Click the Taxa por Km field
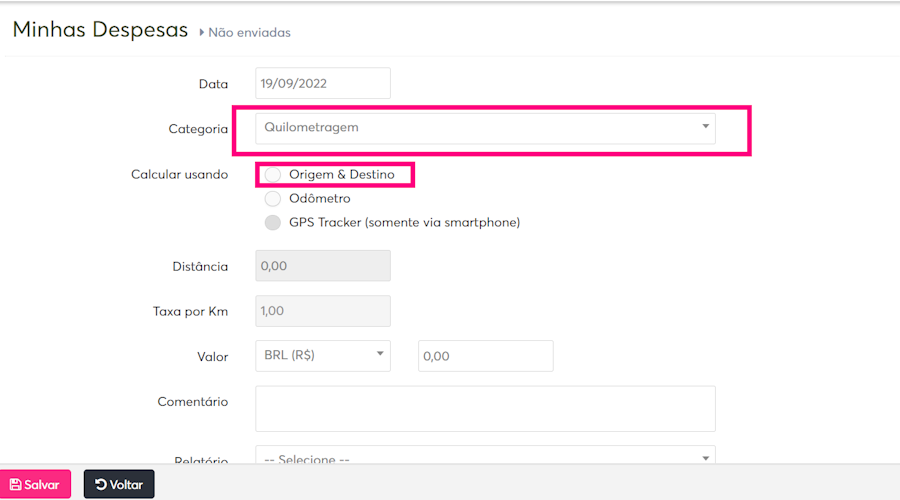This screenshot has width=900, height=500. 322,311
